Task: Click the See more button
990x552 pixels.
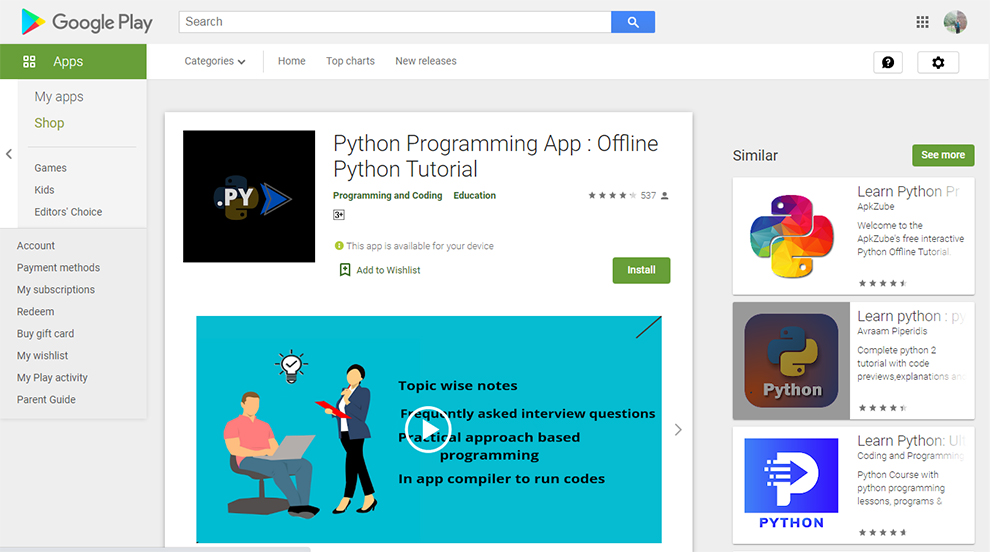Action: coord(943,155)
